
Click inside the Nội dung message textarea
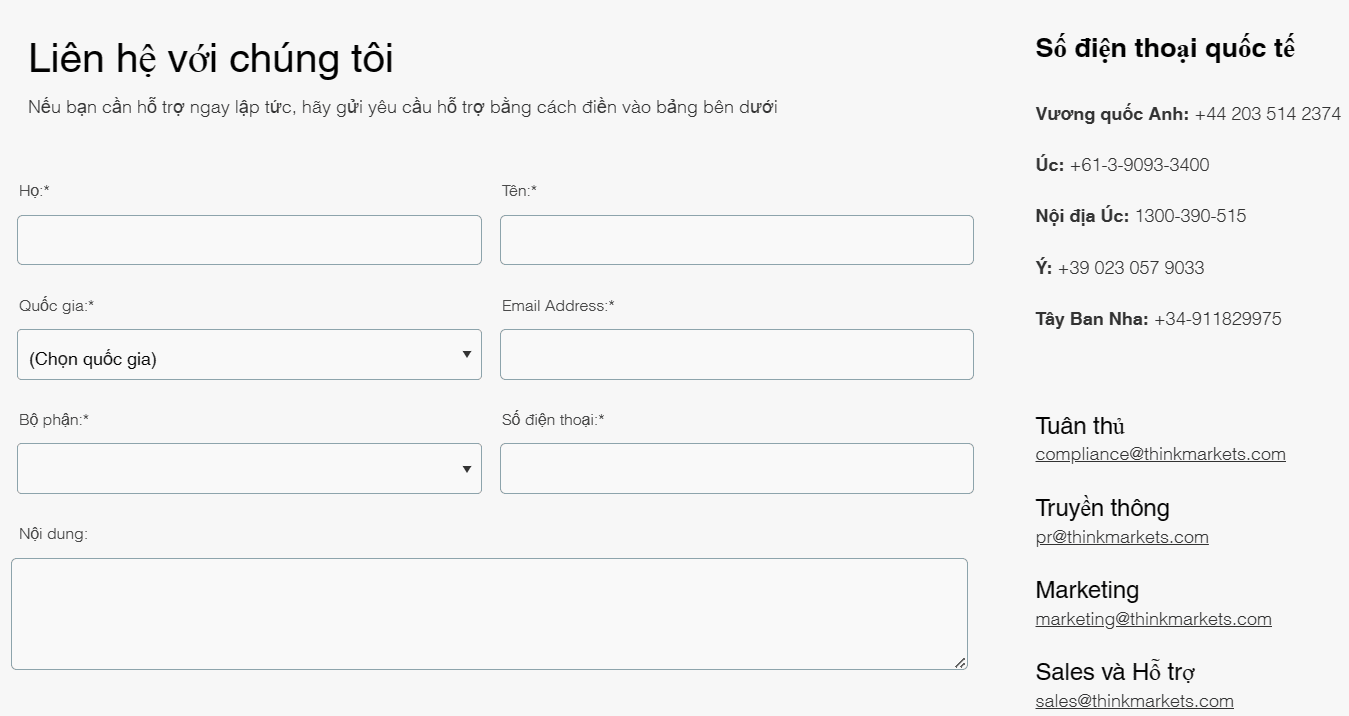pos(489,614)
